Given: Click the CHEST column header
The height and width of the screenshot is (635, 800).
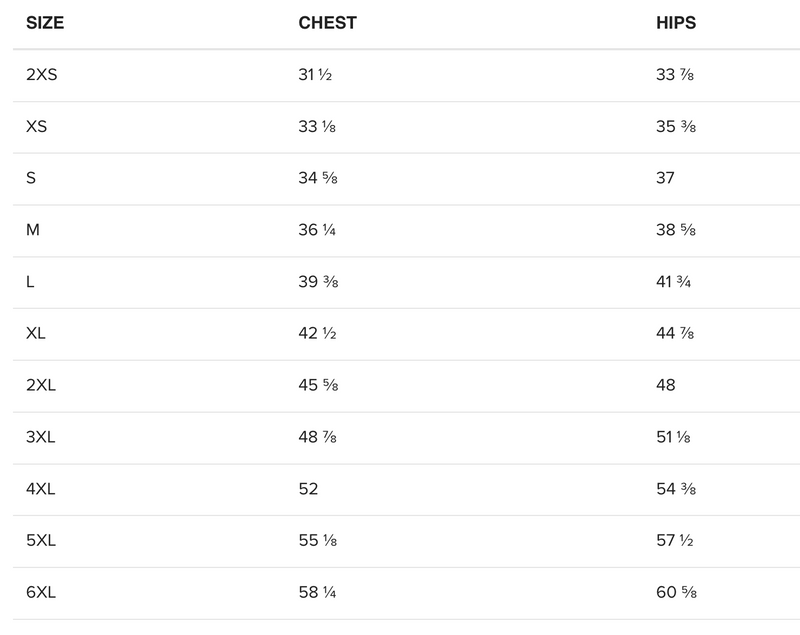Looking at the screenshot, I should 327,23.
